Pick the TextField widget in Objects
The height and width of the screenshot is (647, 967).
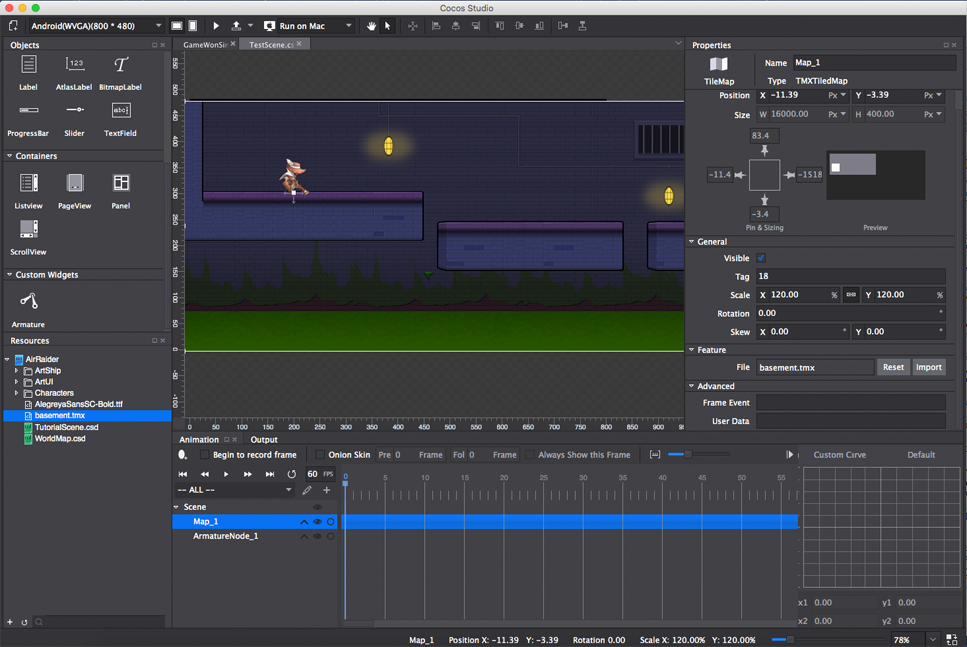click(x=120, y=111)
